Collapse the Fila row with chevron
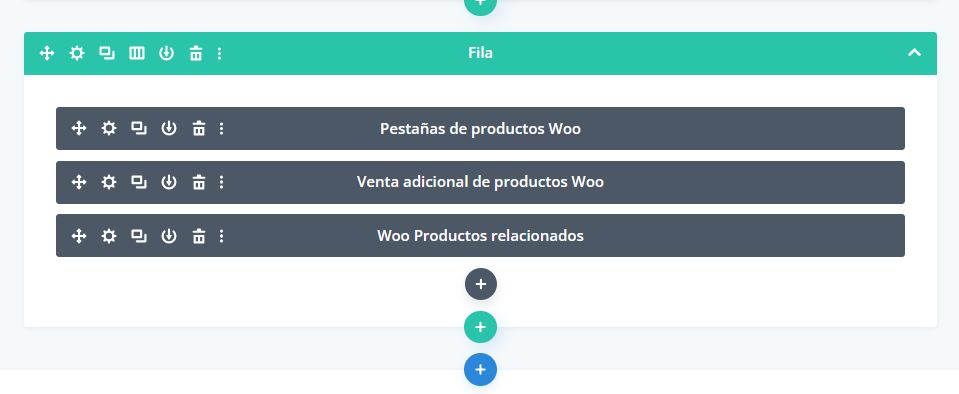Viewport: 959px width, 394px height. (x=914, y=53)
